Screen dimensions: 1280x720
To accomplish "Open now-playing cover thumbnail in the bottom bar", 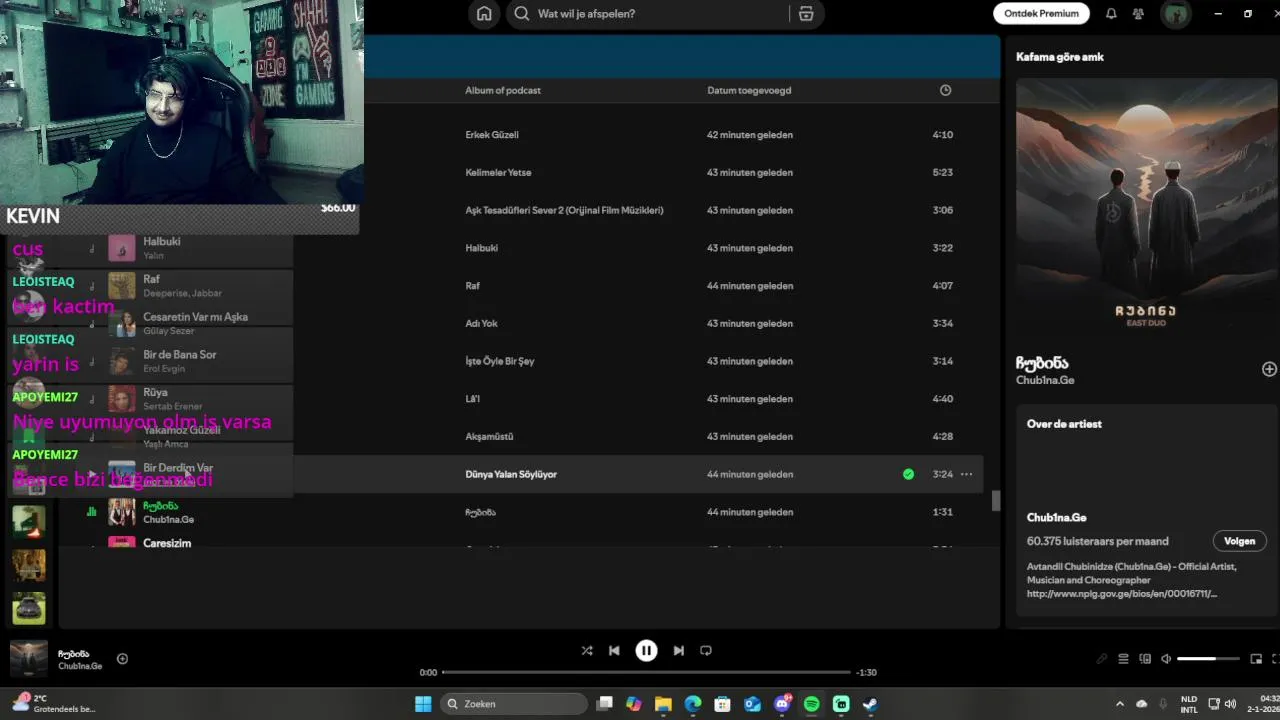I will pos(28,659).
